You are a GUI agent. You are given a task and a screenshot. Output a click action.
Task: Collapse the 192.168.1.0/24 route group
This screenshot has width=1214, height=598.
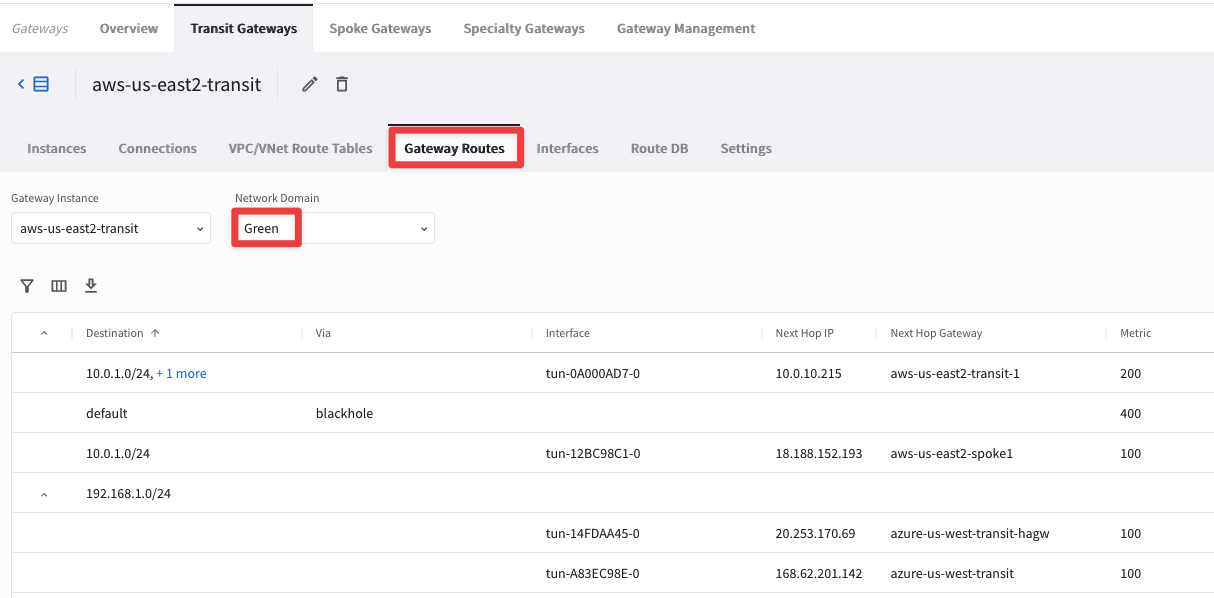click(x=44, y=494)
